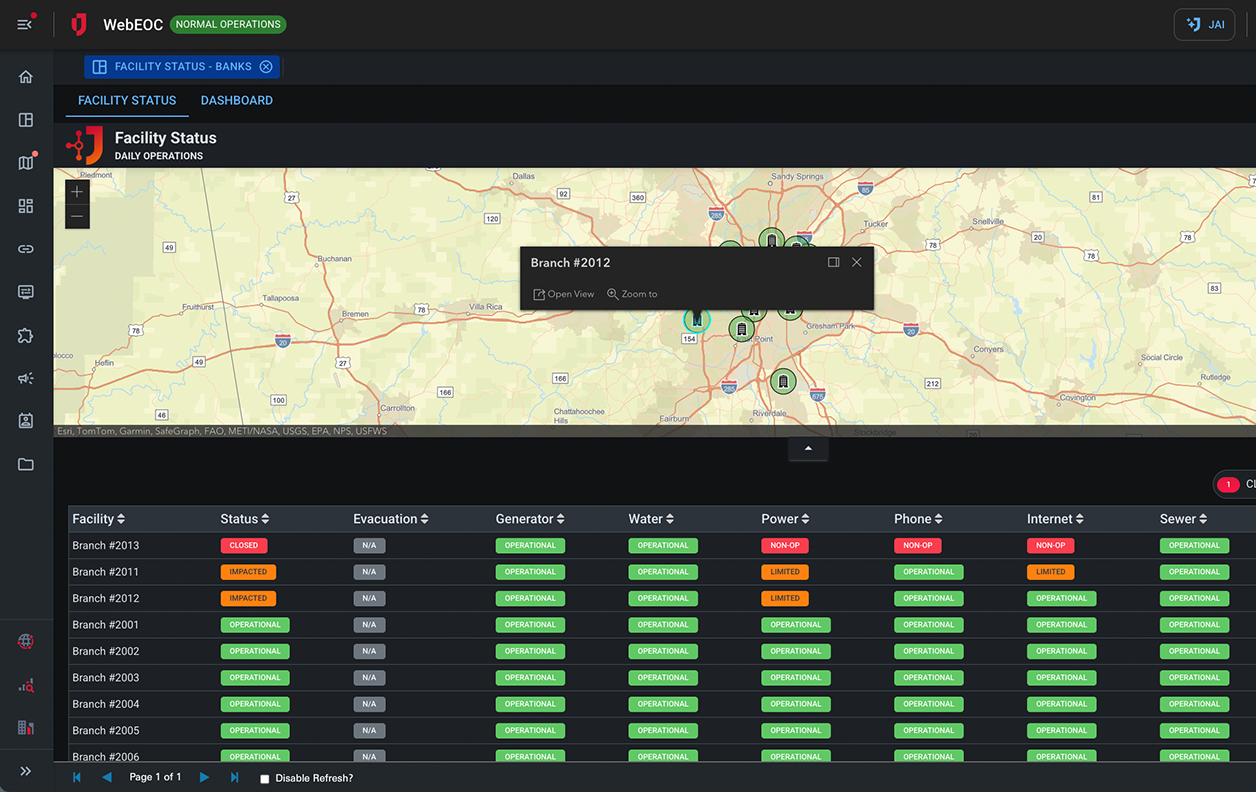Sort table by Power column
1256x792 pixels.
pos(785,519)
